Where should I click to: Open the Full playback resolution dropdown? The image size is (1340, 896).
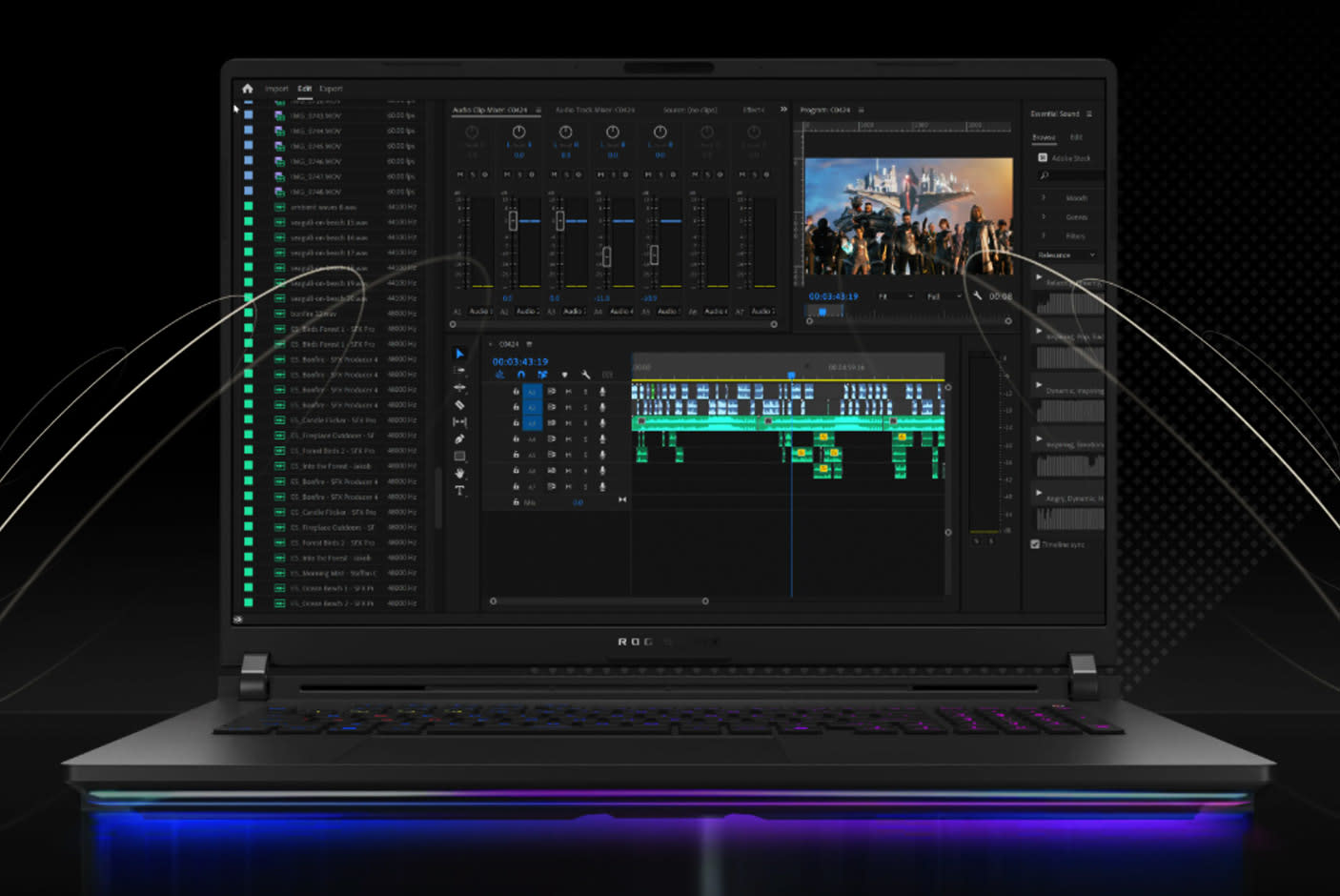(x=944, y=296)
